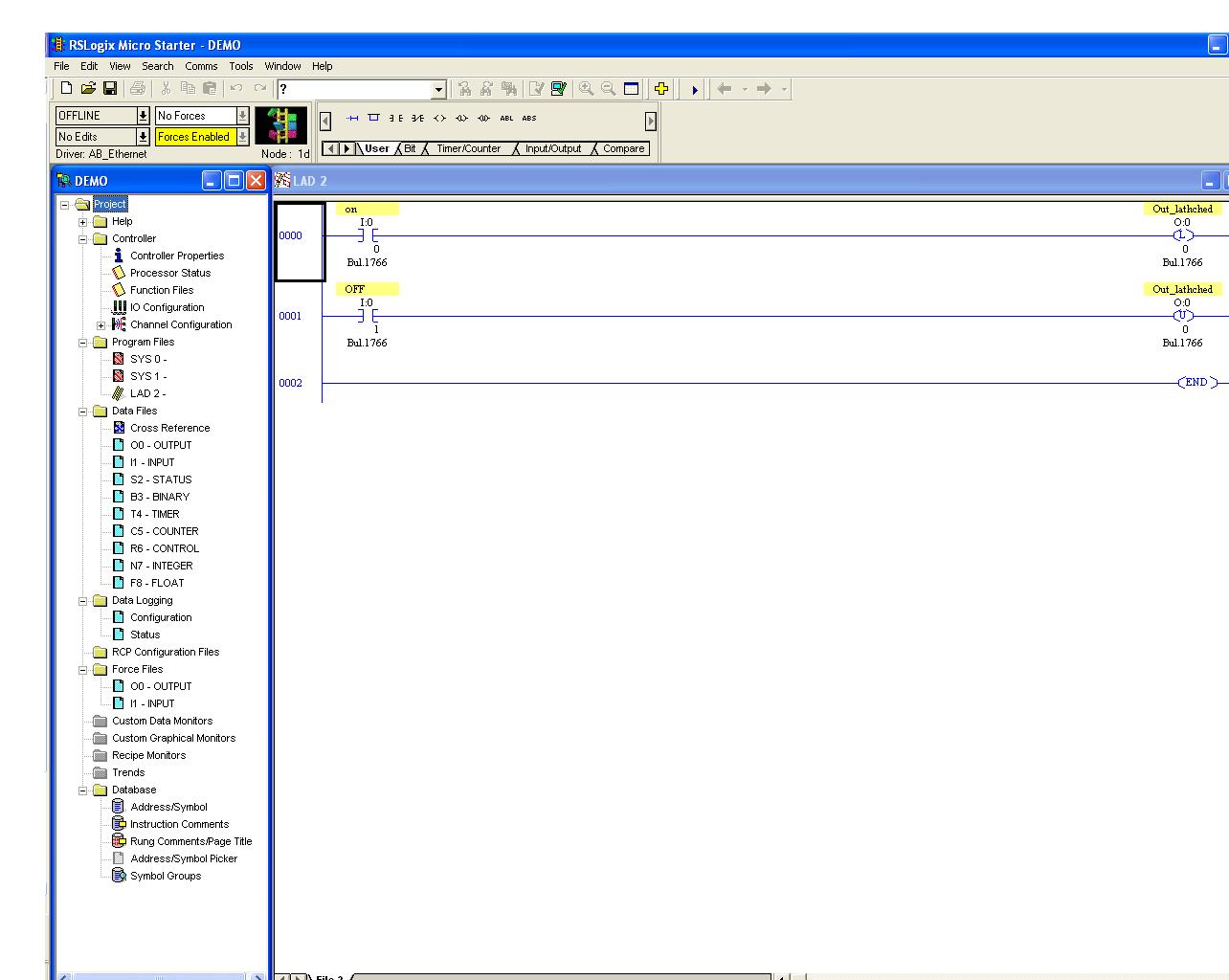The height and width of the screenshot is (980, 1229).
Task: Collapse the Data Files folder
Action: (82, 411)
